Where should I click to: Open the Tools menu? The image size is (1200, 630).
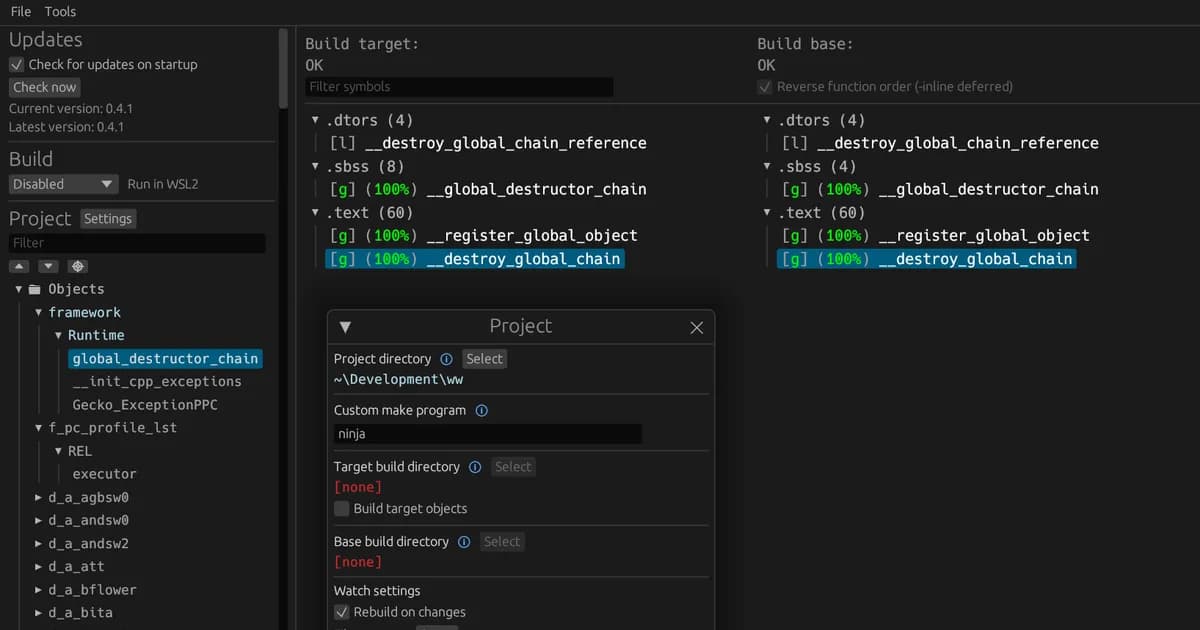[60, 12]
